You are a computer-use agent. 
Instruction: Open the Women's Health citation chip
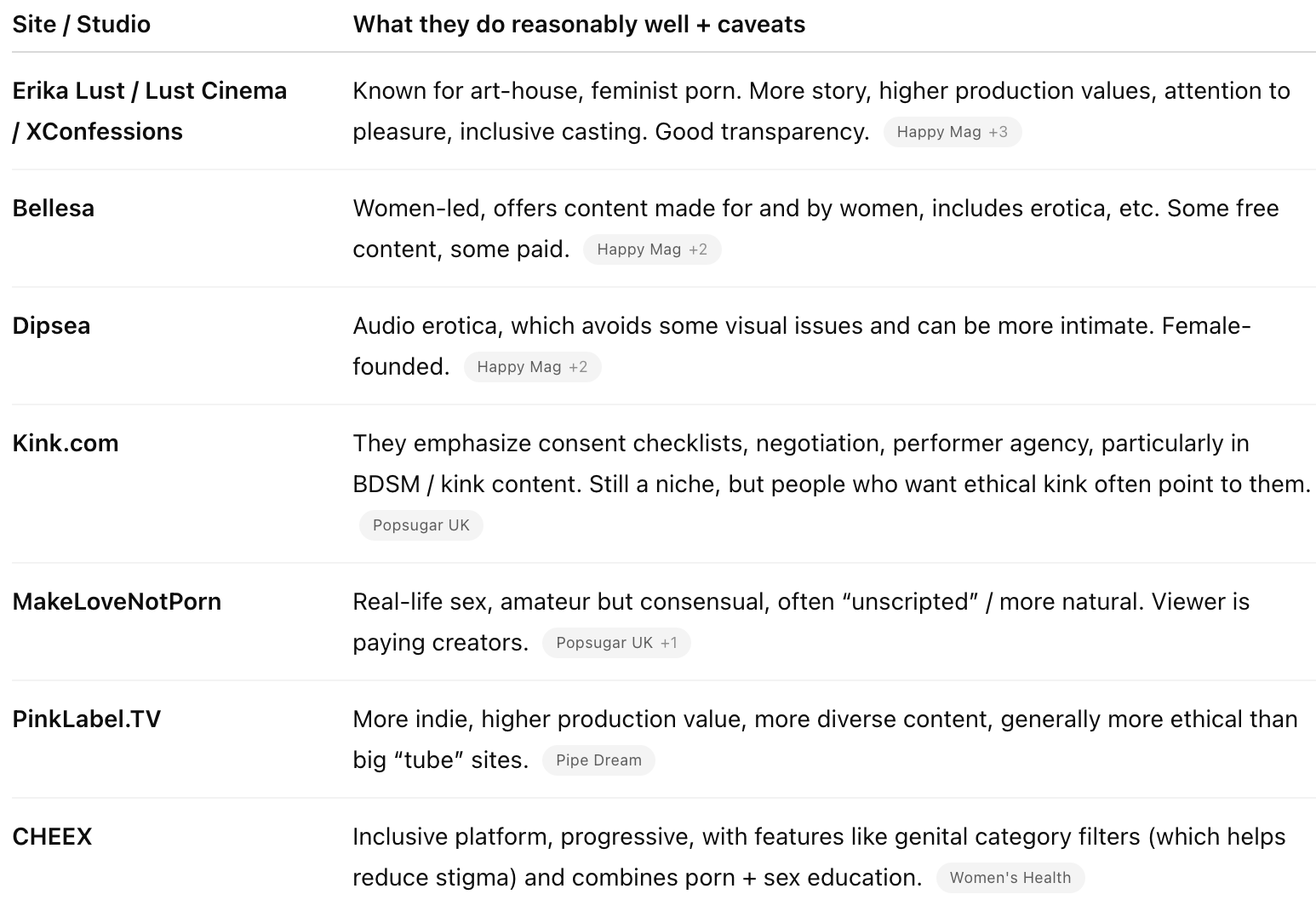coord(1010,878)
